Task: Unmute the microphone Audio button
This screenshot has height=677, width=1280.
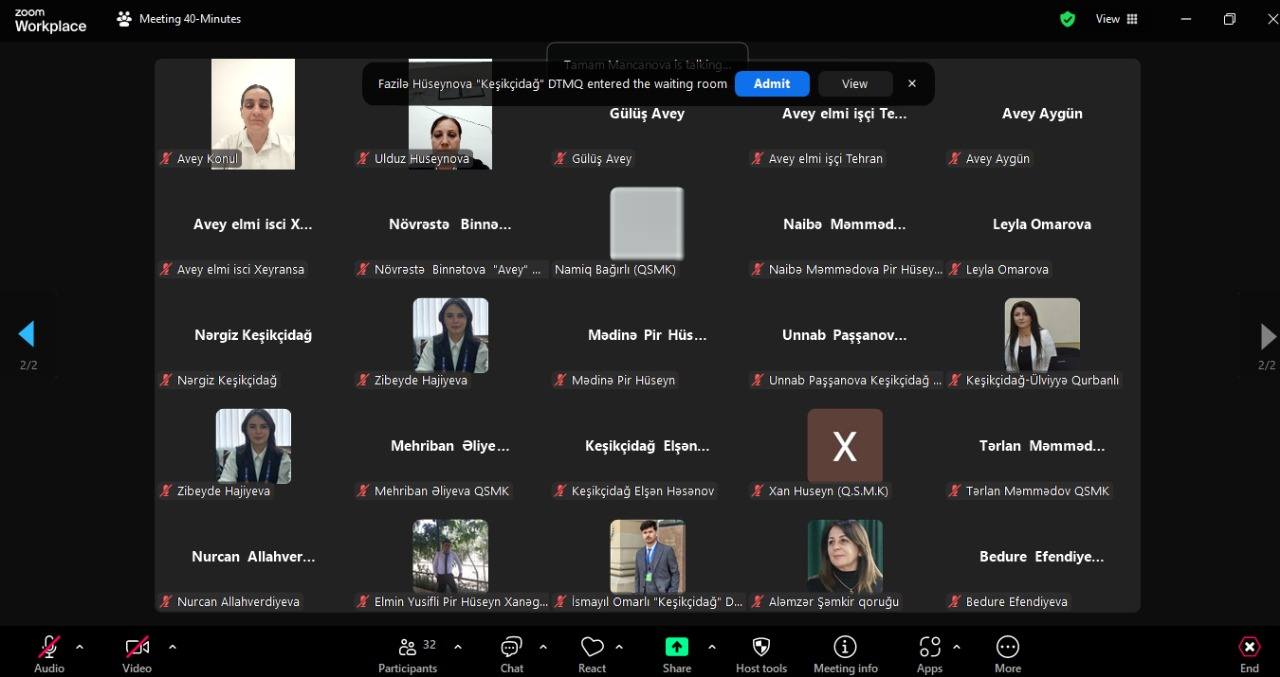Action: pos(49,653)
